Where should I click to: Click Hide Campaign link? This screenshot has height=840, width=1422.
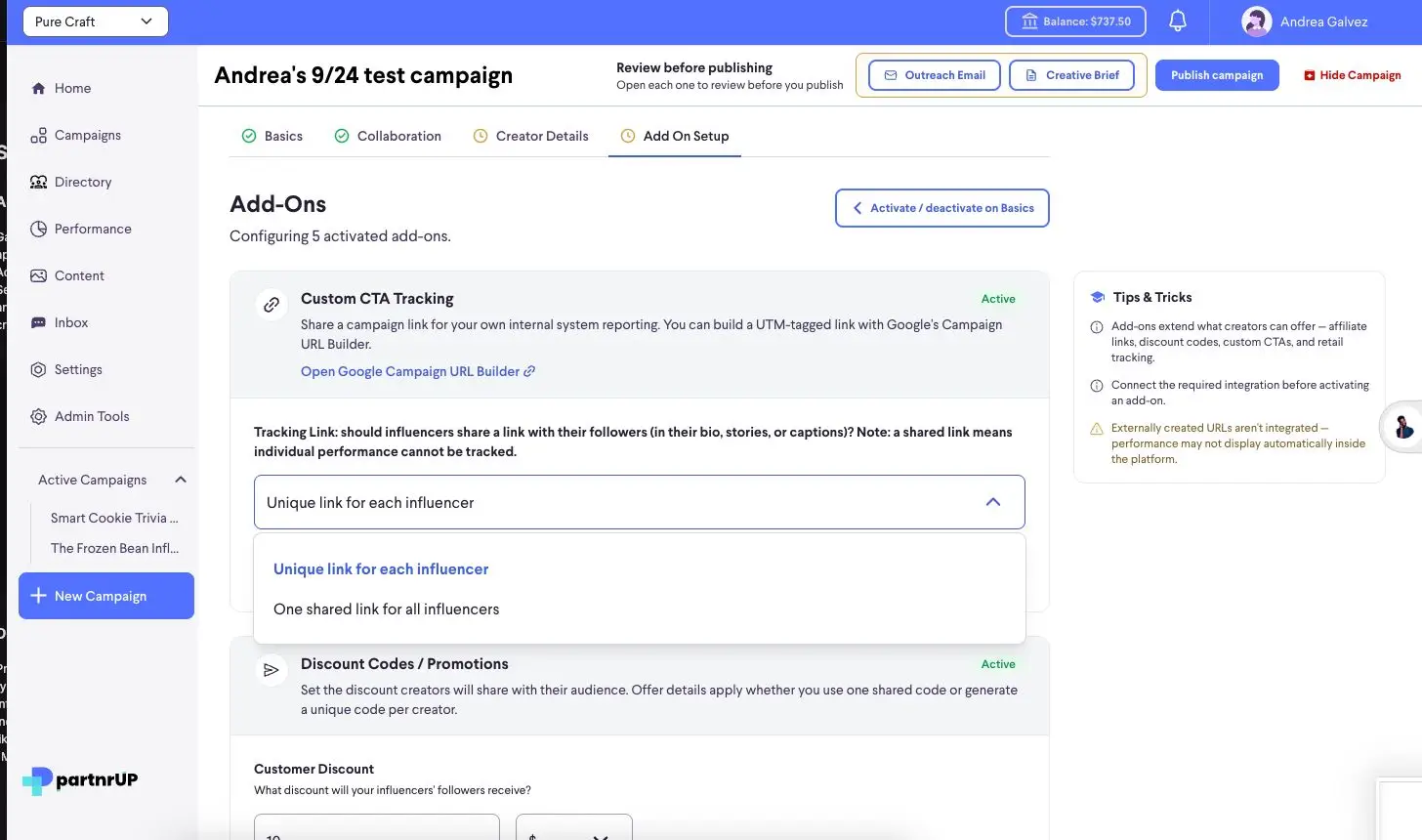(x=1353, y=75)
